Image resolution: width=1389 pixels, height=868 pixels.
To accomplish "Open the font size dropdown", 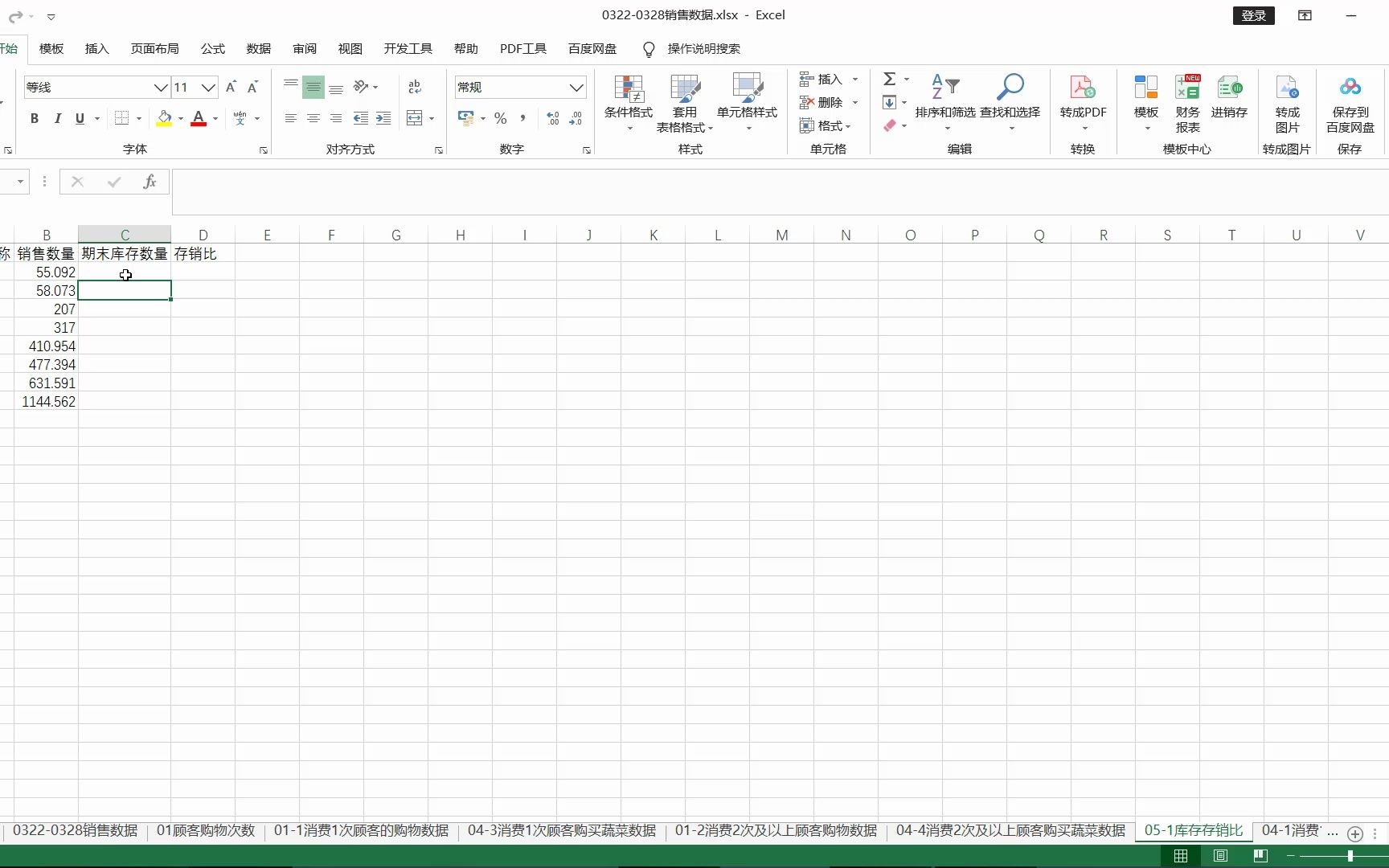I will coord(208,88).
